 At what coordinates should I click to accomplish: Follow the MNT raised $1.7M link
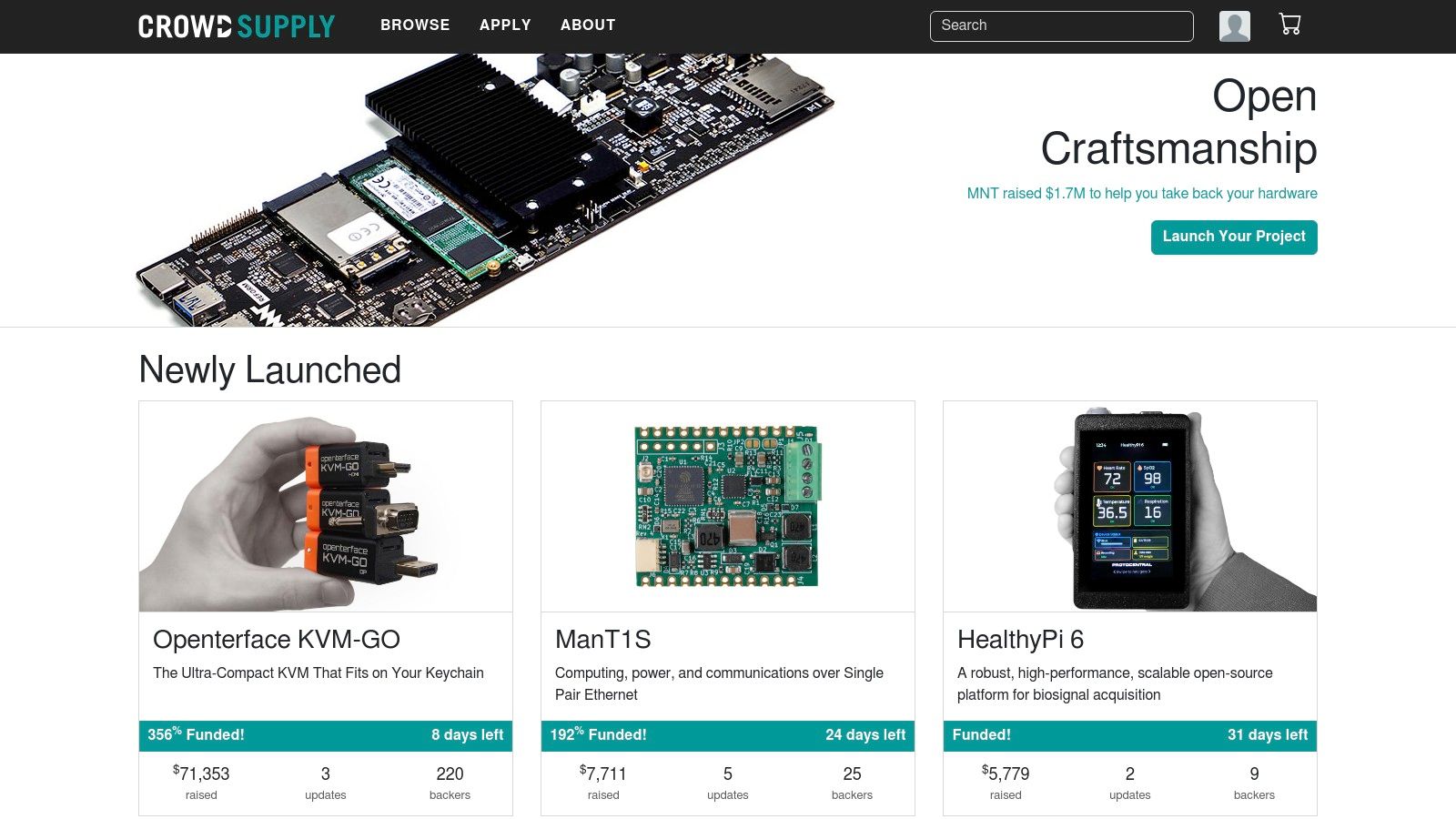(1141, 193)
